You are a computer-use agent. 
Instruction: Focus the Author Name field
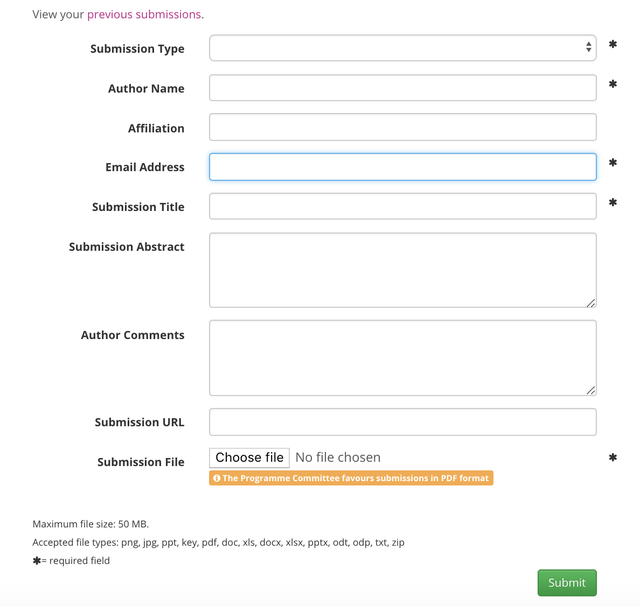point(402,88)
